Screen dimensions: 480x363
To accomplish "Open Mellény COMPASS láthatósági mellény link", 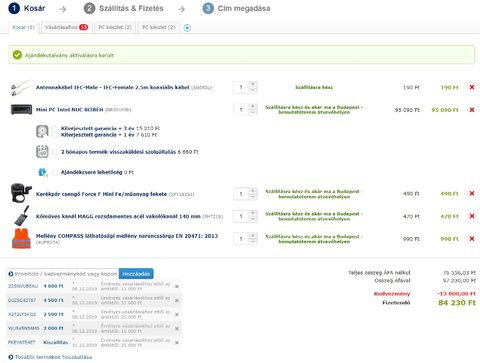I will (x=127, y=236).
